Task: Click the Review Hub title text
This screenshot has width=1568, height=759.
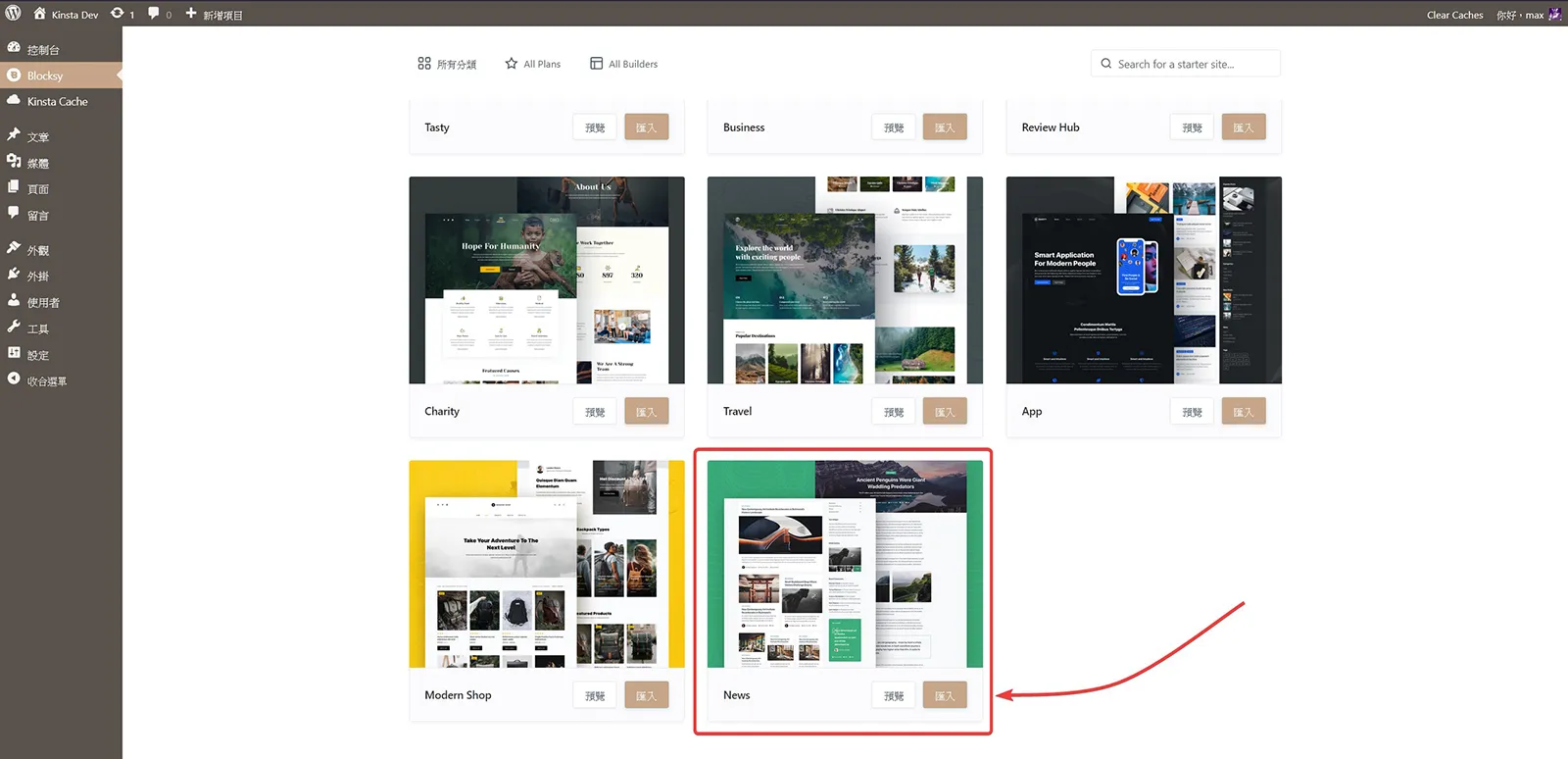Action: (x=1051, y=127)
